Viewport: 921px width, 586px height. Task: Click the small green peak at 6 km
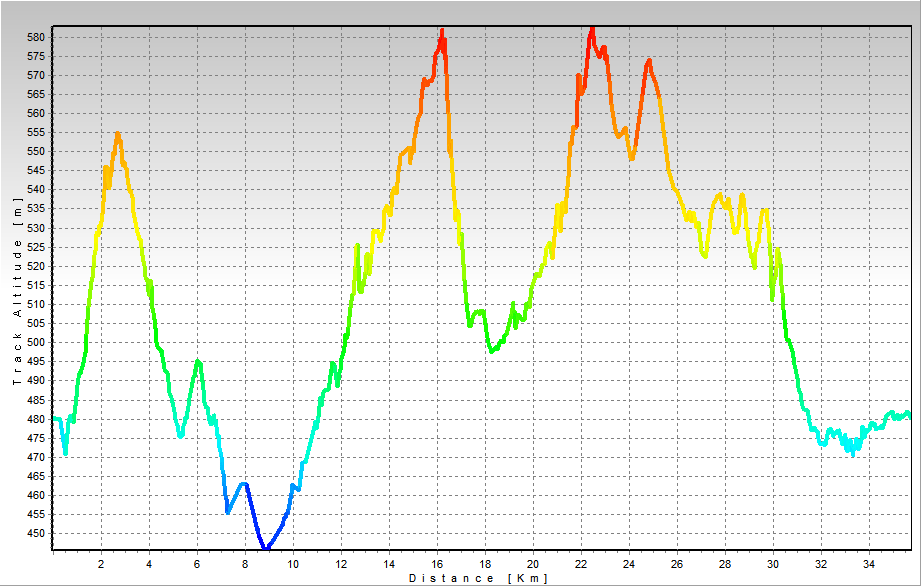tap(198, 361)
